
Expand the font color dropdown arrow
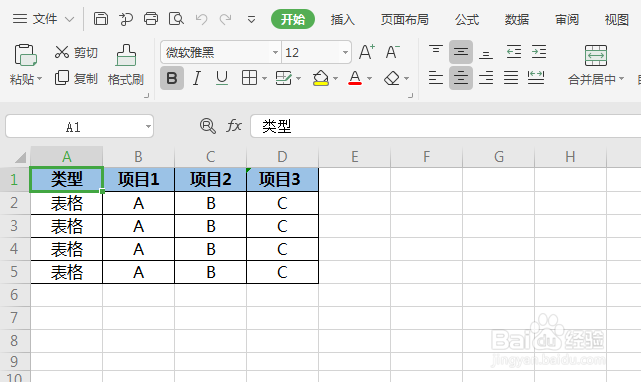point(370,79)
